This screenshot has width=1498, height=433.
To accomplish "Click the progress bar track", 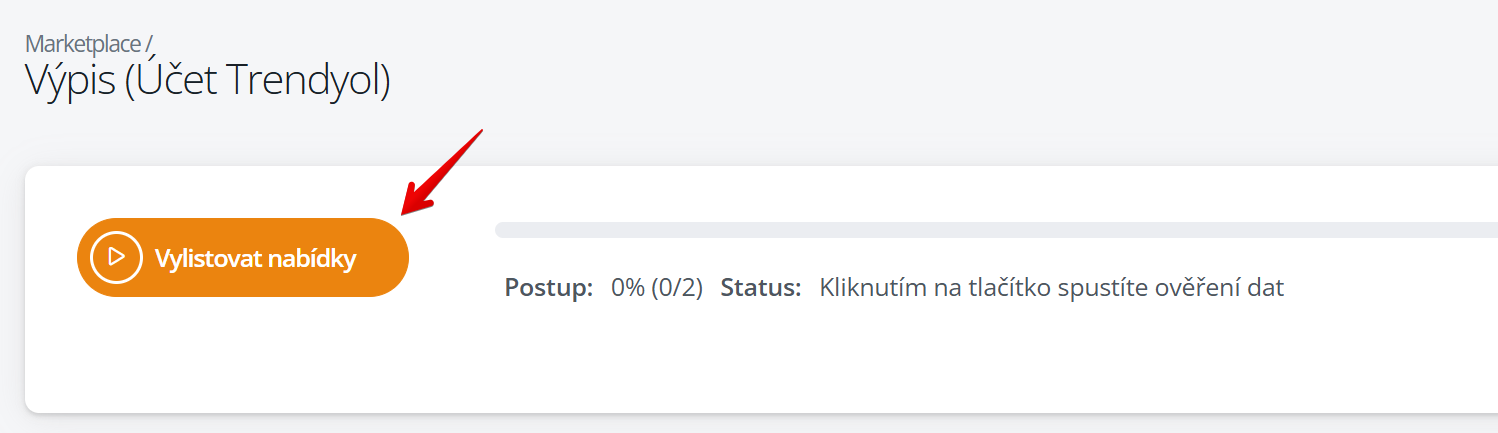I will (x=996, y=230).
